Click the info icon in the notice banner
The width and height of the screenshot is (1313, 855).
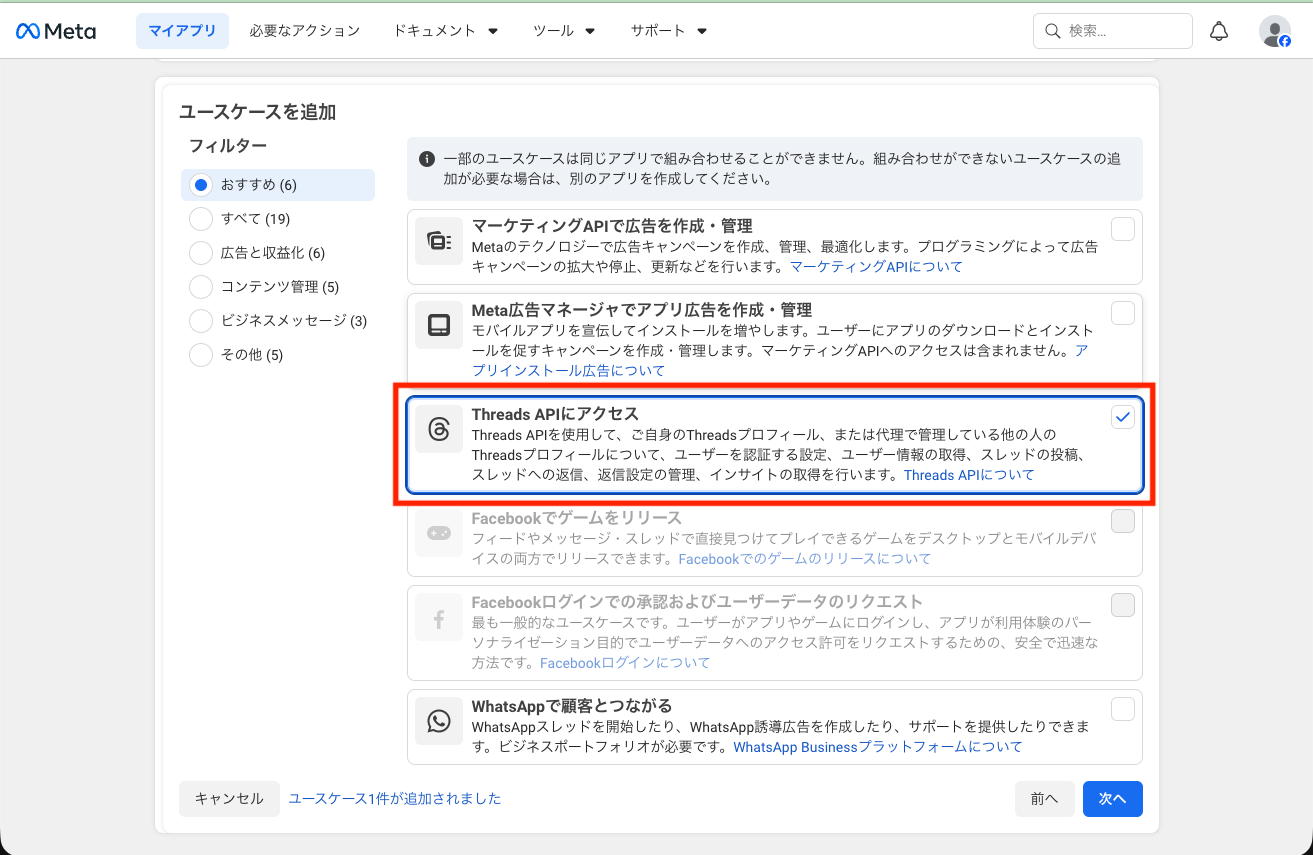[427, 159]
